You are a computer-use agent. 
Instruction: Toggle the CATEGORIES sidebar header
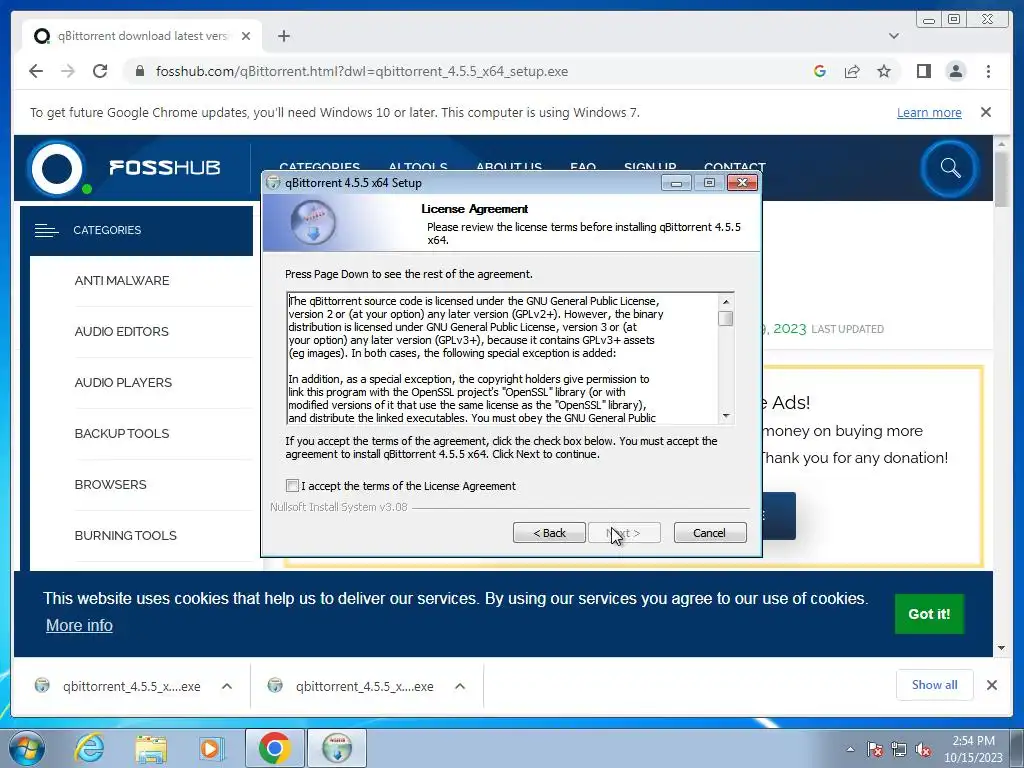[x=136, y=231]
